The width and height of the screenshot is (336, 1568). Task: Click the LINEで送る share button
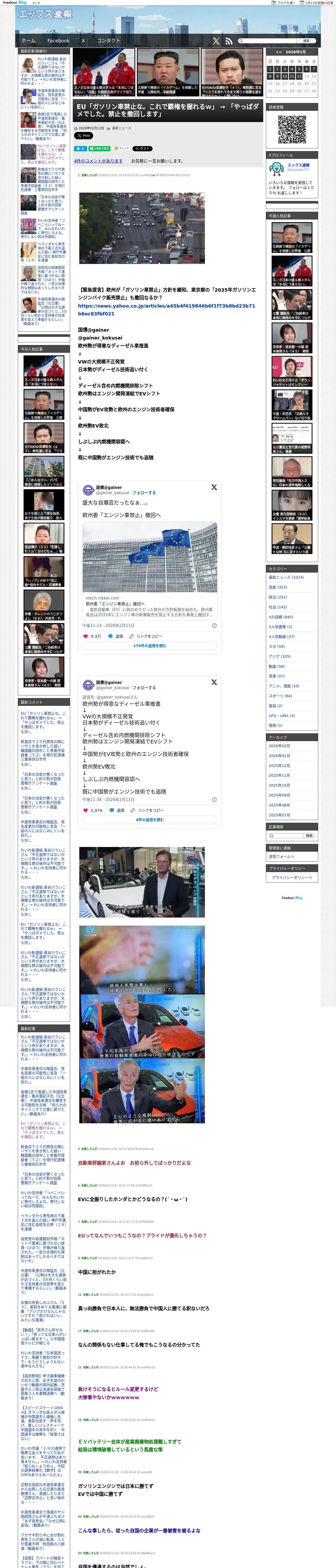99,148
